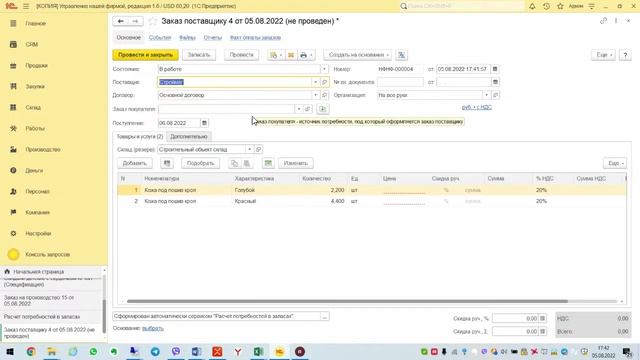Click the Изменить button

coord(296,163)
